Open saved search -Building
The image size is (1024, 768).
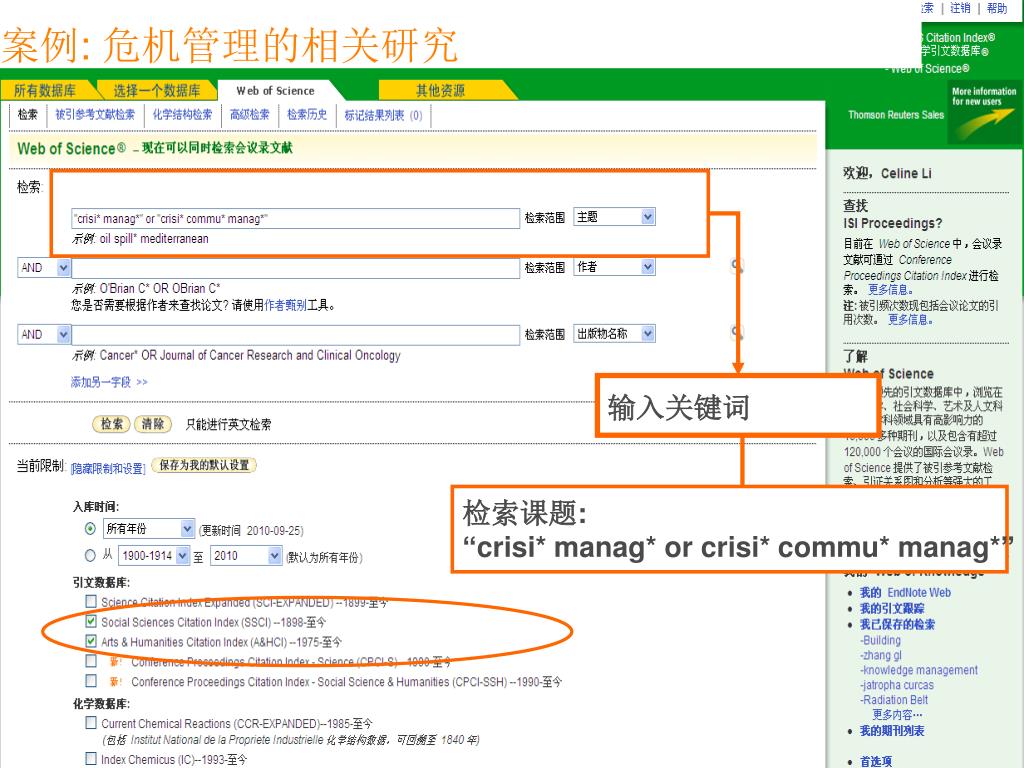coord(880,640)
